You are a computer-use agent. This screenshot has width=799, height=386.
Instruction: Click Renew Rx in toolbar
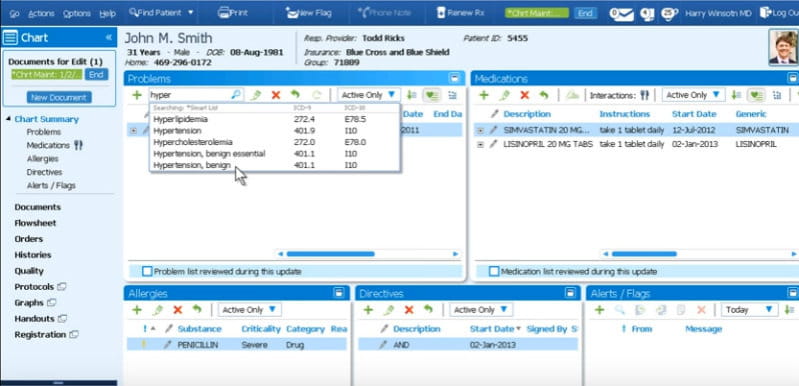click(460, 13)
